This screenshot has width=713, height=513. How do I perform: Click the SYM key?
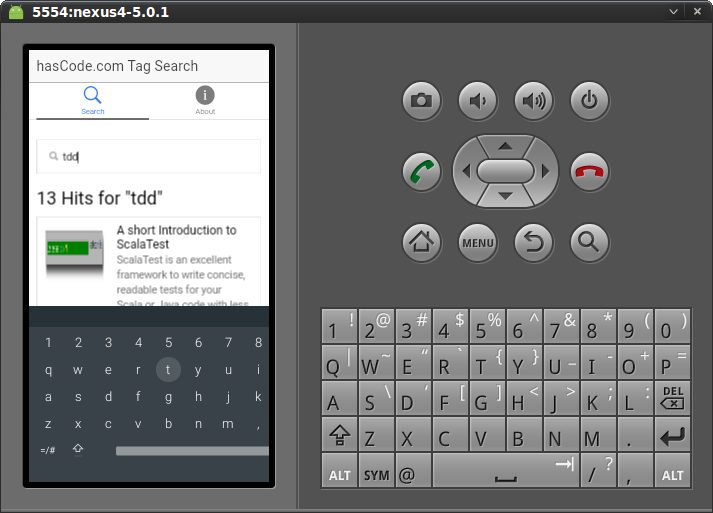click(377, 470)
